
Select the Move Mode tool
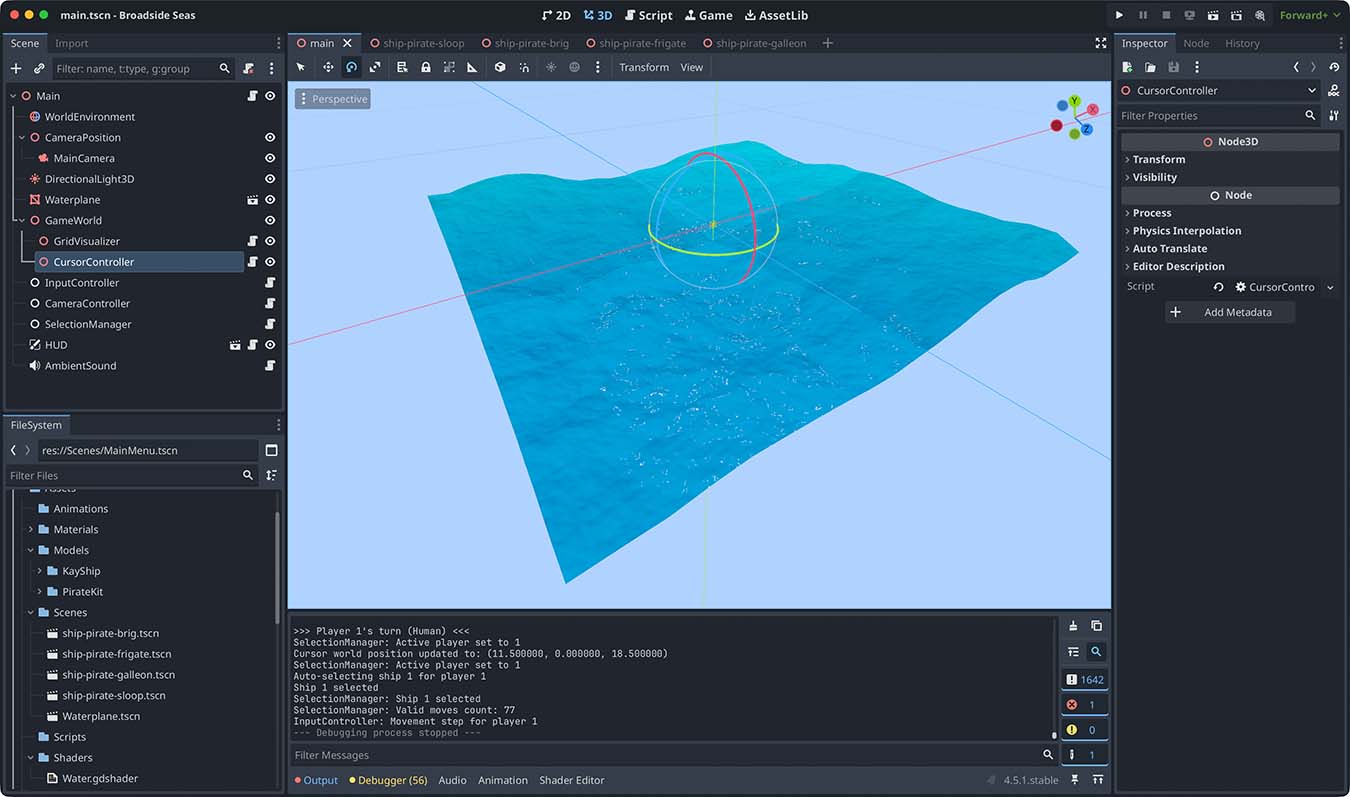(328, 67)
